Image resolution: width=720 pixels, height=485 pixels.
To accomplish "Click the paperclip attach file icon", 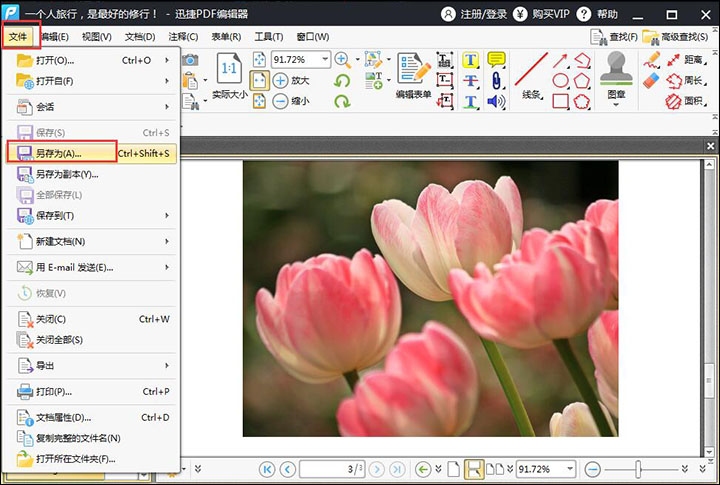I will [x=496, y=80].
